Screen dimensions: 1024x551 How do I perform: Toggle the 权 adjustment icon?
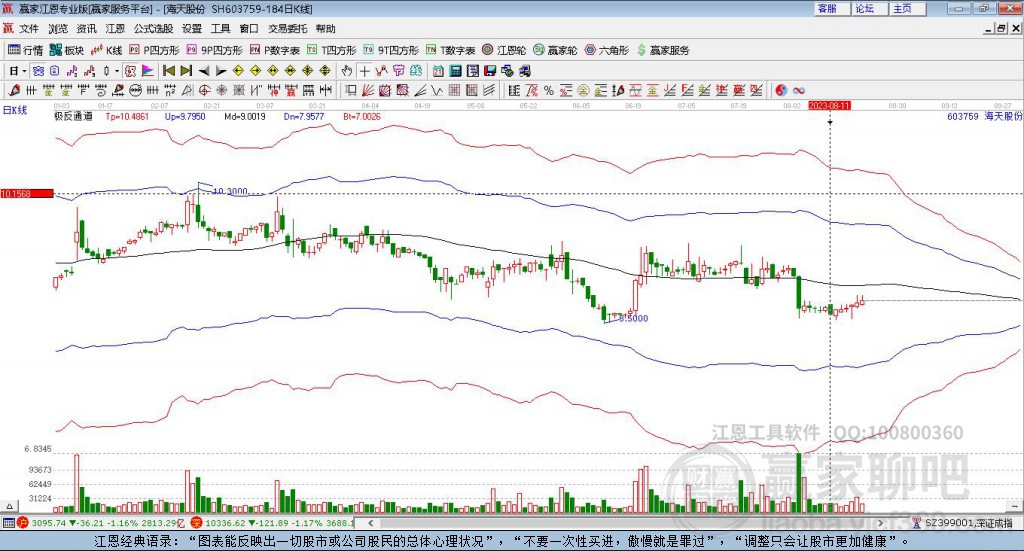pyautogui.click(x=130, y=71)
